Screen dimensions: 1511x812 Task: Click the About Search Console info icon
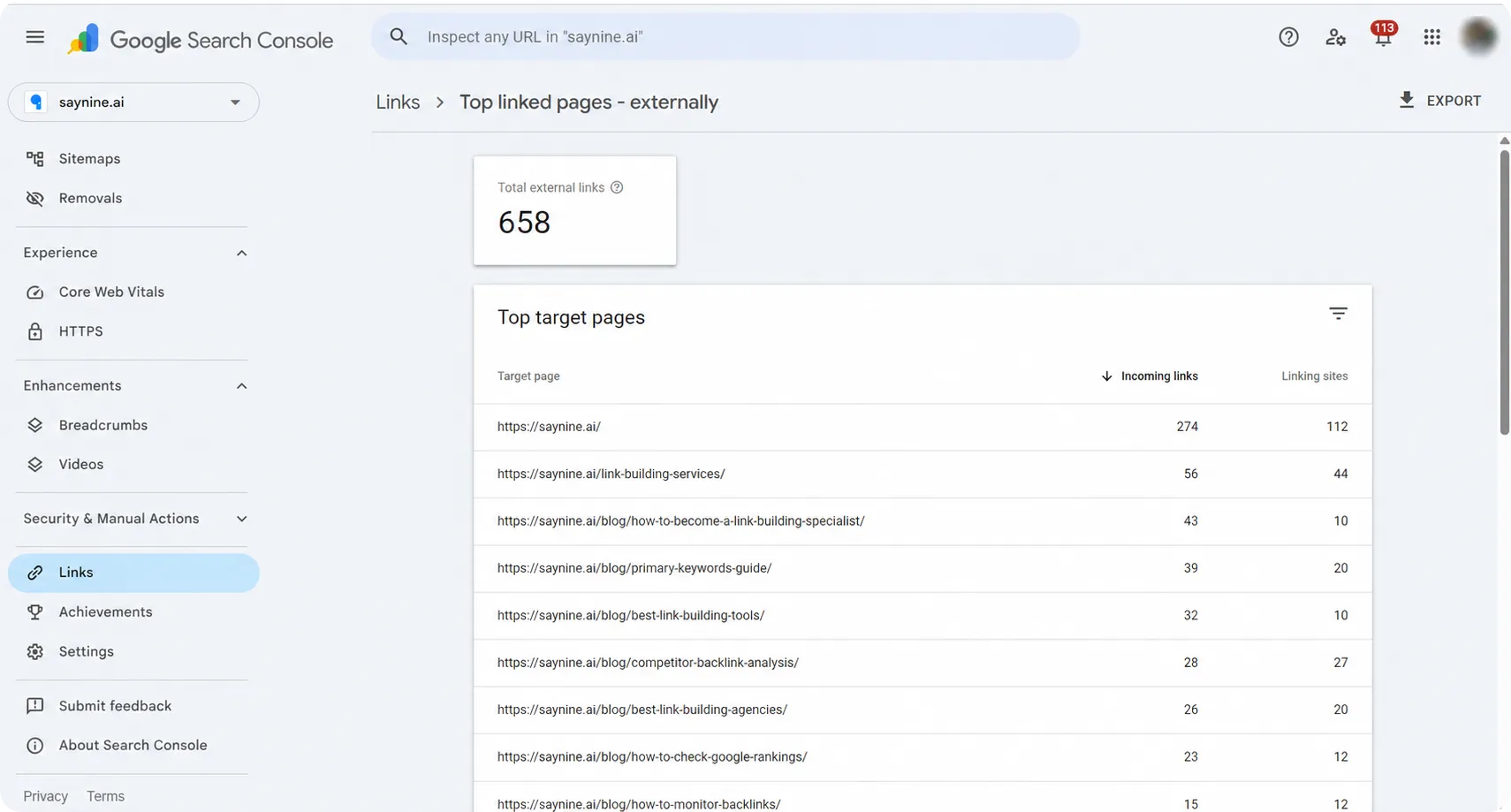[x=35, y=746]
